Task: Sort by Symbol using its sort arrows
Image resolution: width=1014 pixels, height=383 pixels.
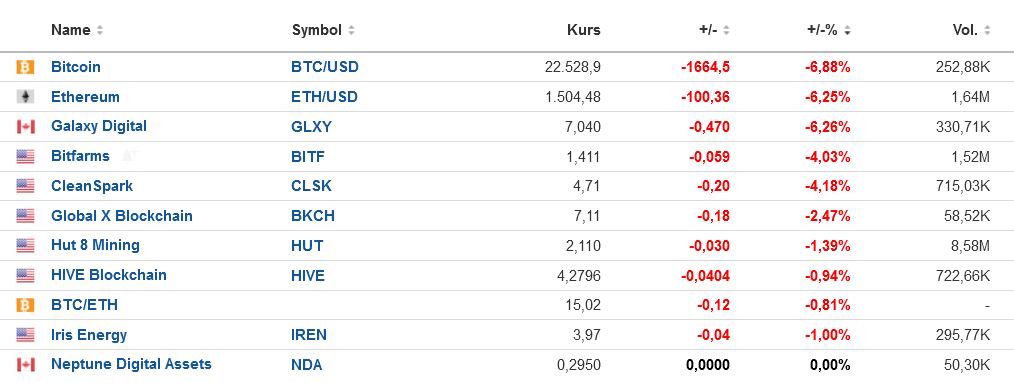Action: click(351, 30)
